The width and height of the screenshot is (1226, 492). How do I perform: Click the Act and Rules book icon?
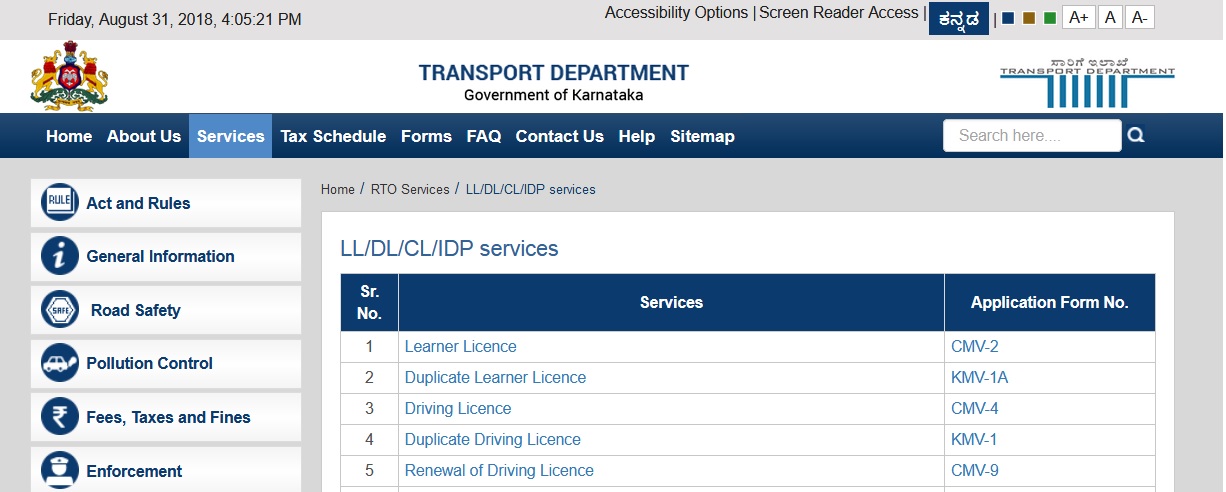tap(60, 203)
